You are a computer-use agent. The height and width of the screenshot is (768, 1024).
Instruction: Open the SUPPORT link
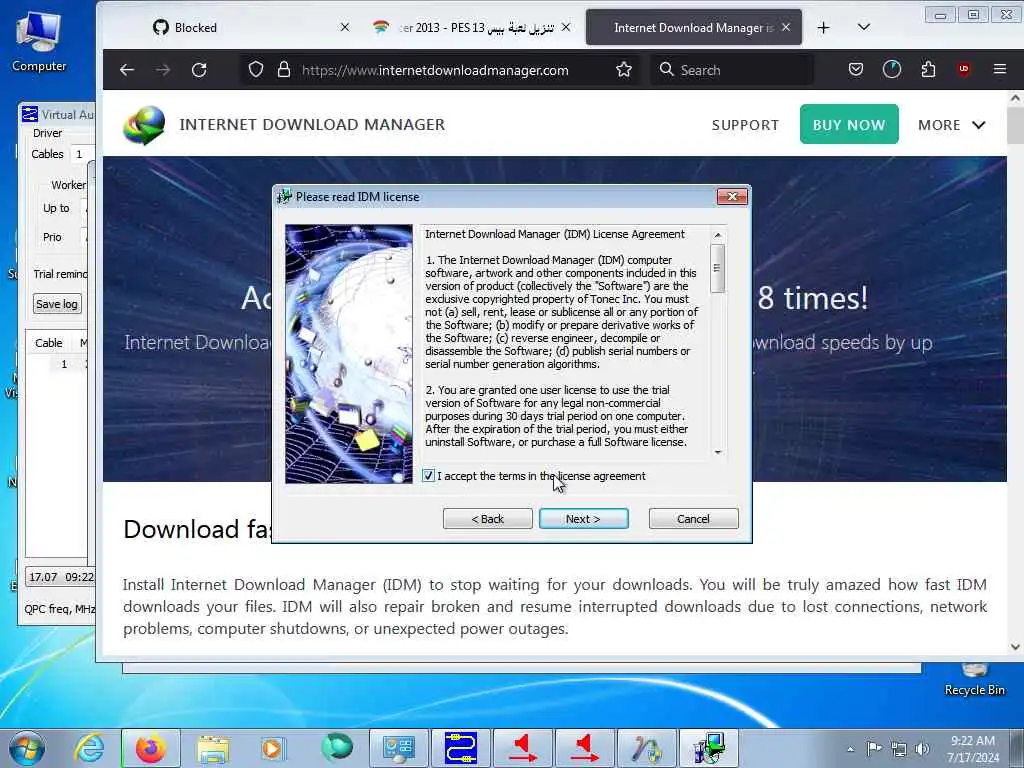click(x=745, y=125)
